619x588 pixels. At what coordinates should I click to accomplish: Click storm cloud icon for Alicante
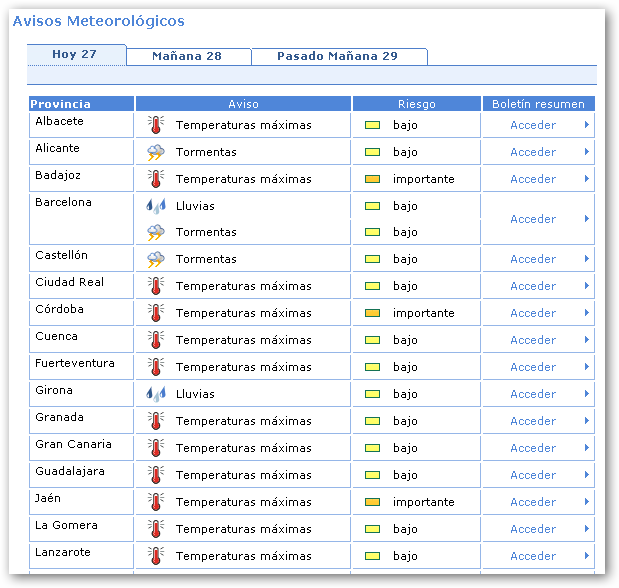[x=156, y=152]
